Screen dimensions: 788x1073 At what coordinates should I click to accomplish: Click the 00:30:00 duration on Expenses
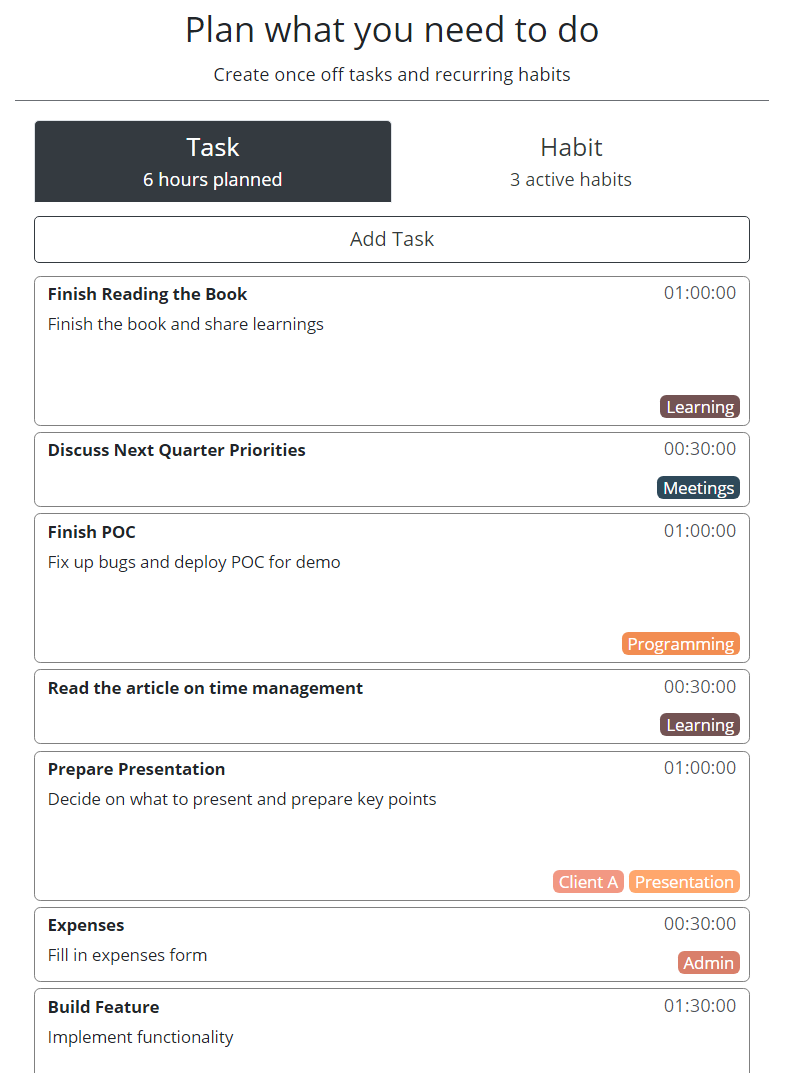(x=700, y=924)
